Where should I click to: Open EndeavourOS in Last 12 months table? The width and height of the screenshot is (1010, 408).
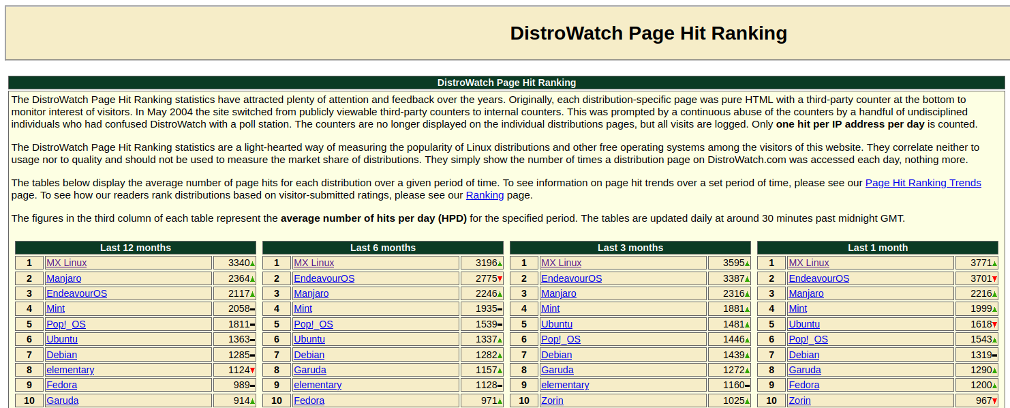click(x=77, y=293)
